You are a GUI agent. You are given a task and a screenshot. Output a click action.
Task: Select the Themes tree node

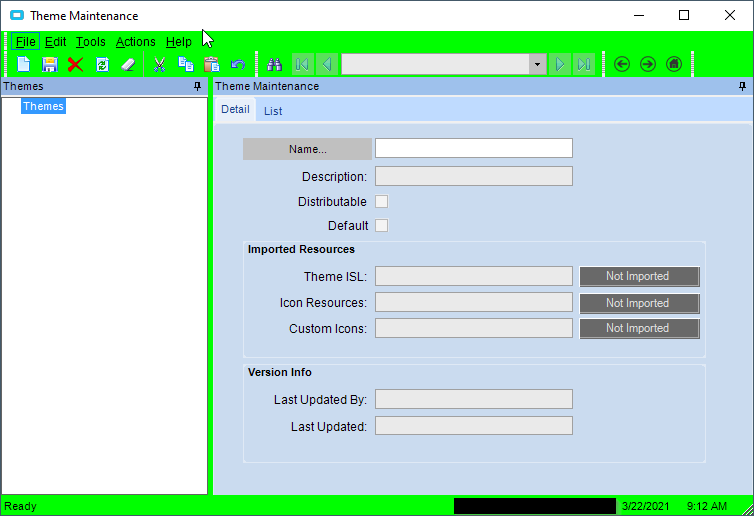pyautogui.click(x=43, y=106)
